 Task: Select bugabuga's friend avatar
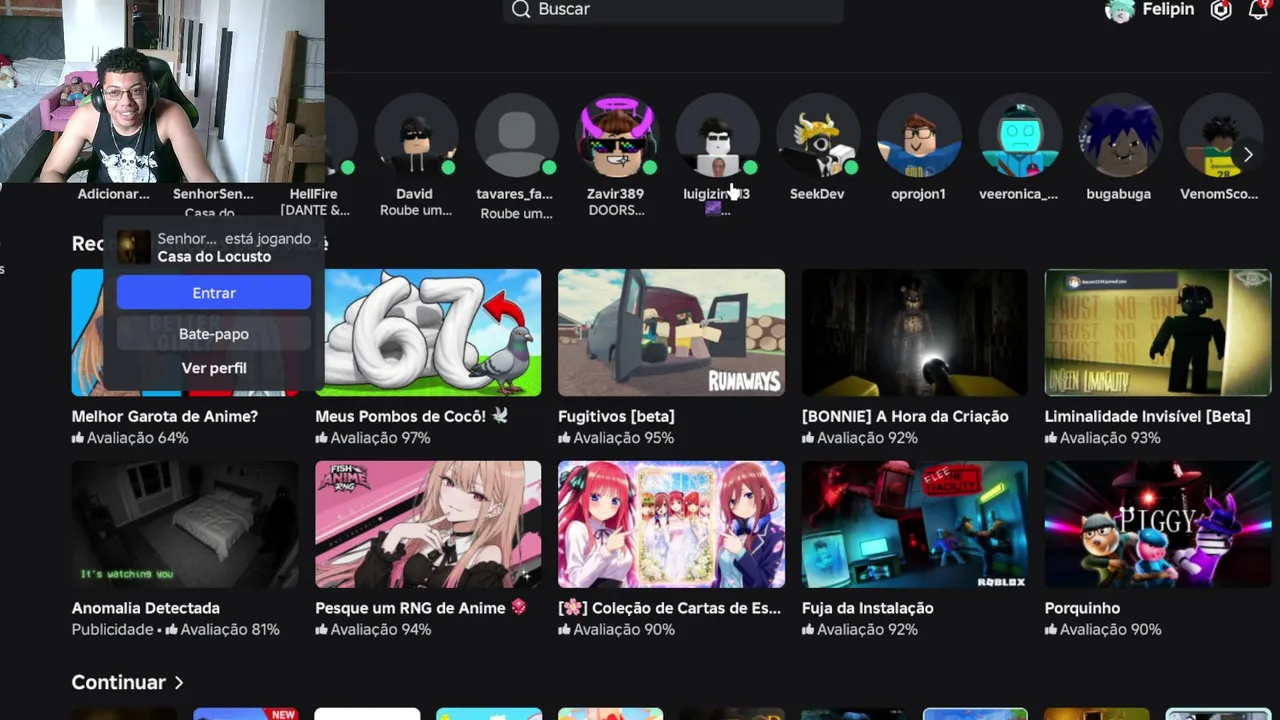point(1120,136)
